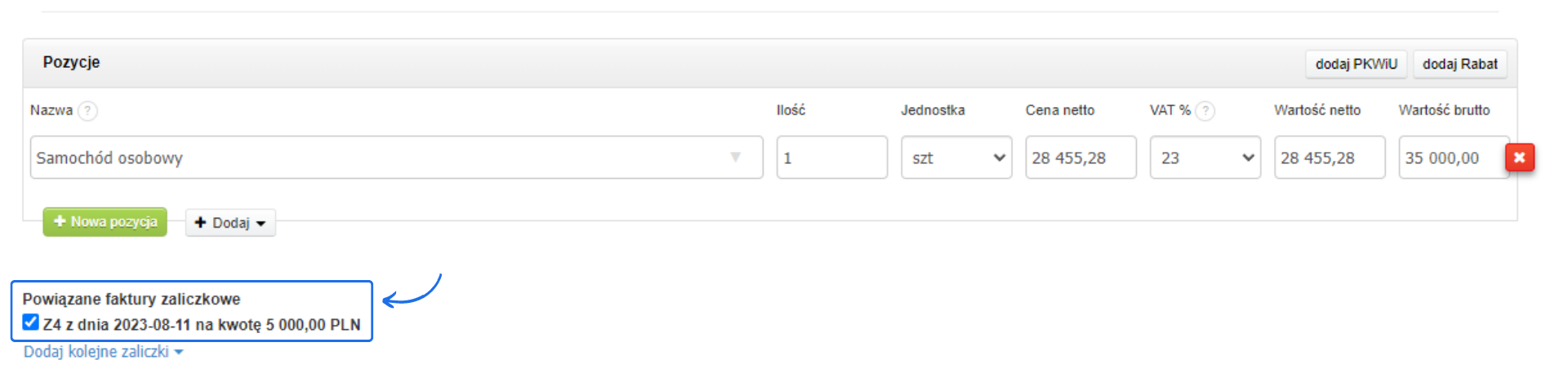Click the Ilość quantity field
Screen dimensions: 1568x378
coord(831,158)
